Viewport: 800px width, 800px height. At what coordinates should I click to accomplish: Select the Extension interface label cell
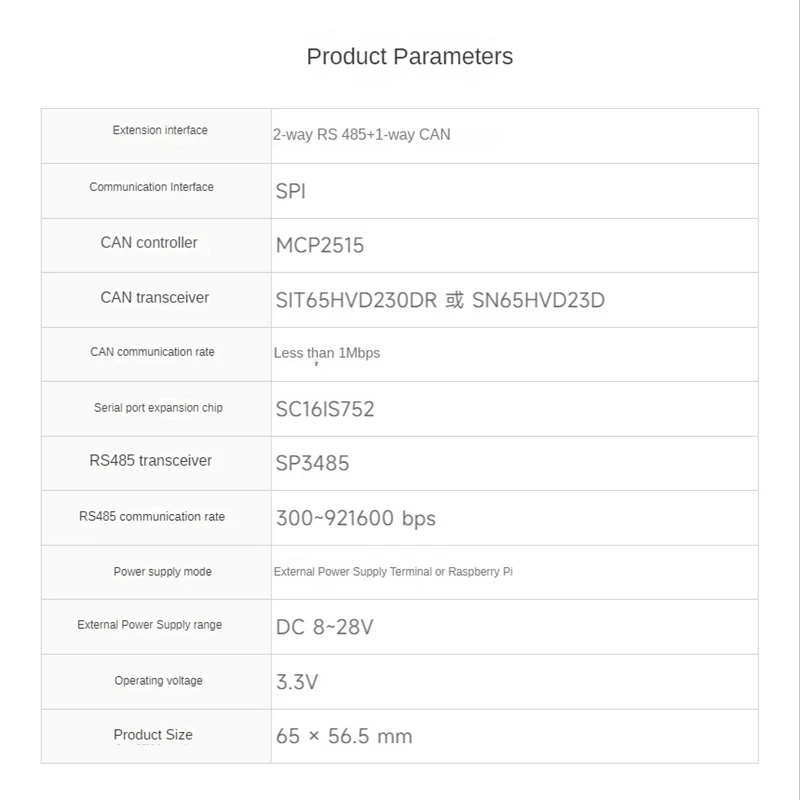point(160,131)
